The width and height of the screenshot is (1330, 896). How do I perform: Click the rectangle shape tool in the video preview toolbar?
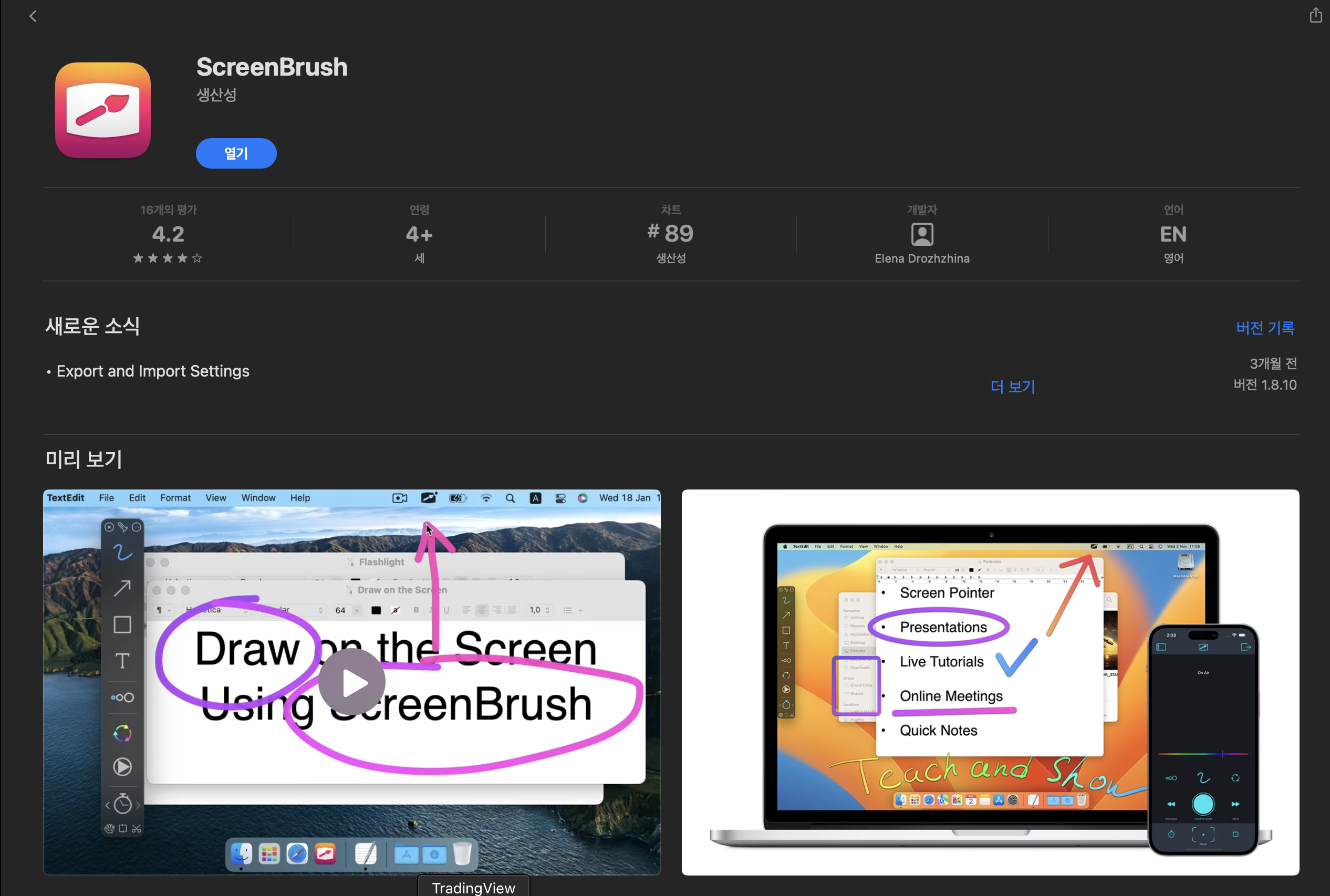coord(122,624)
